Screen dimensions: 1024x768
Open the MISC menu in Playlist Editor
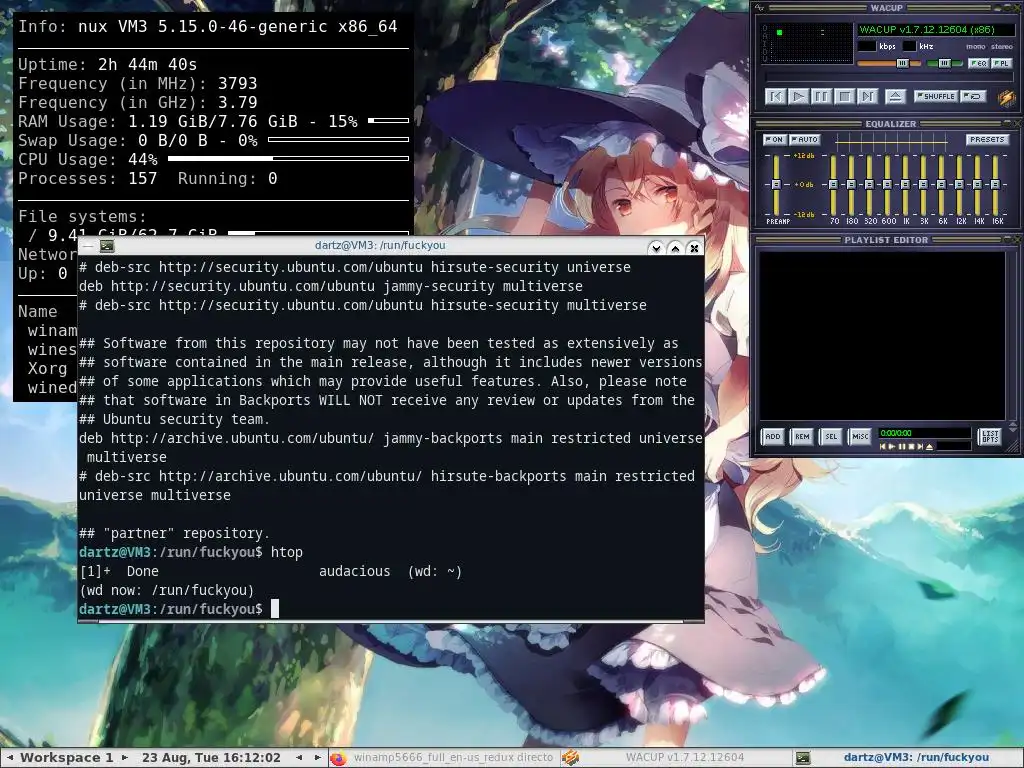coord(859,436)
